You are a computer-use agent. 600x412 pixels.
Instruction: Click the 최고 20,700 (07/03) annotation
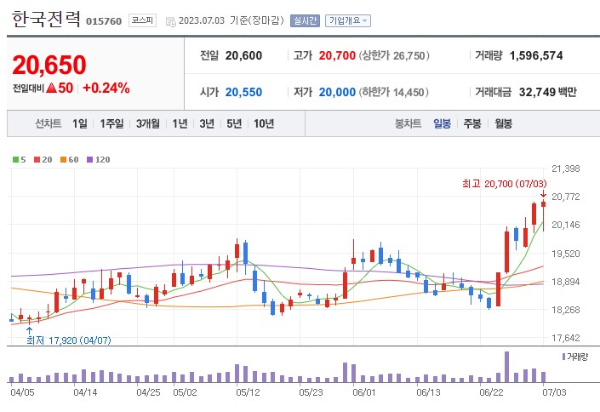tap(504, 184)
